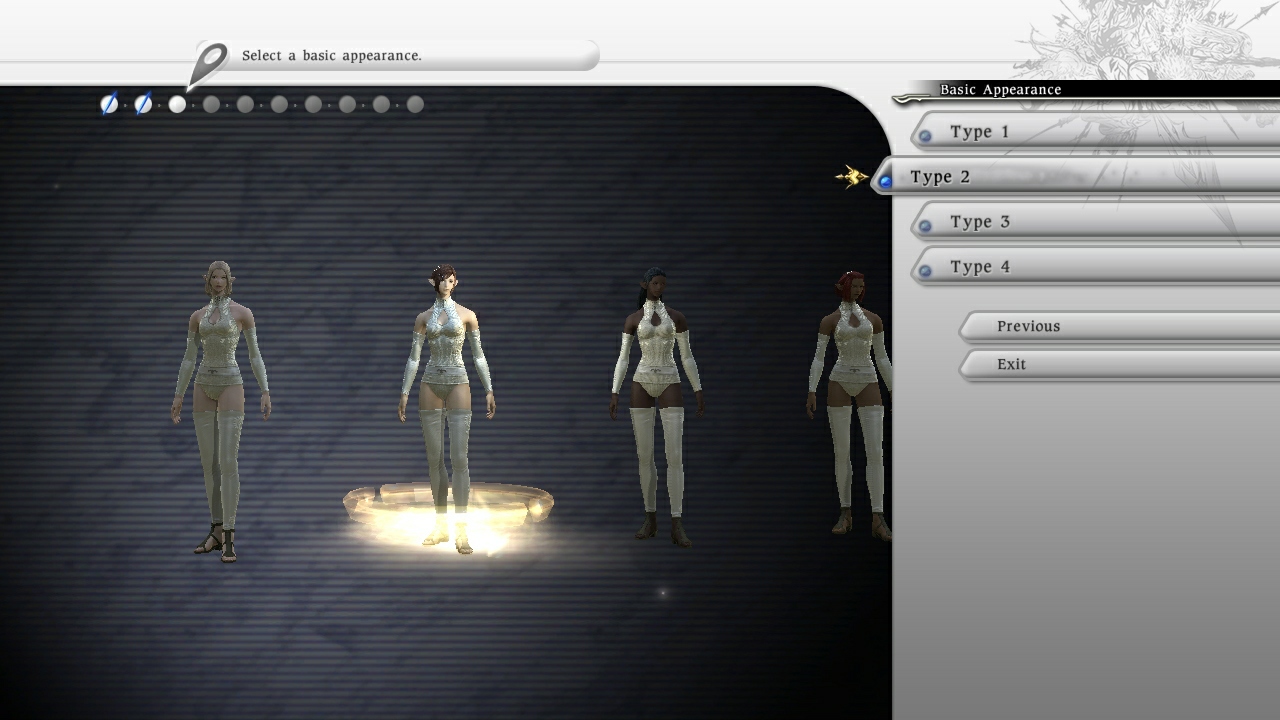Click the quill icon on the message banner

click(x=212, y=55)
